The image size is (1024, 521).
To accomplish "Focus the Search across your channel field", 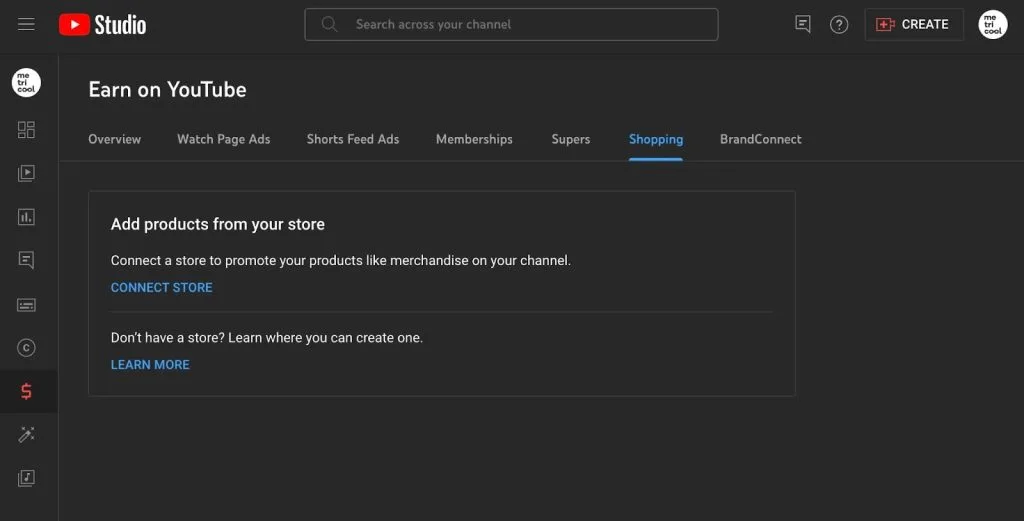I will point(511,25).
